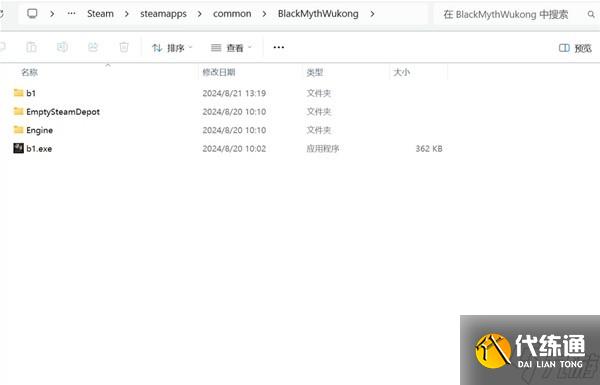Open the 排序 sort dropdown
Viewport: 600px width, 385px height.
(x=172, y=48)
